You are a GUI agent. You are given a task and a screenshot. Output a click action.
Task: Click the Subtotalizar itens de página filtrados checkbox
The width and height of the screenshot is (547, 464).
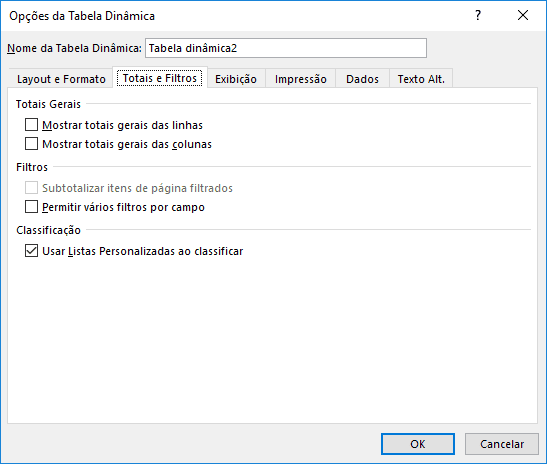coord(31,188)
